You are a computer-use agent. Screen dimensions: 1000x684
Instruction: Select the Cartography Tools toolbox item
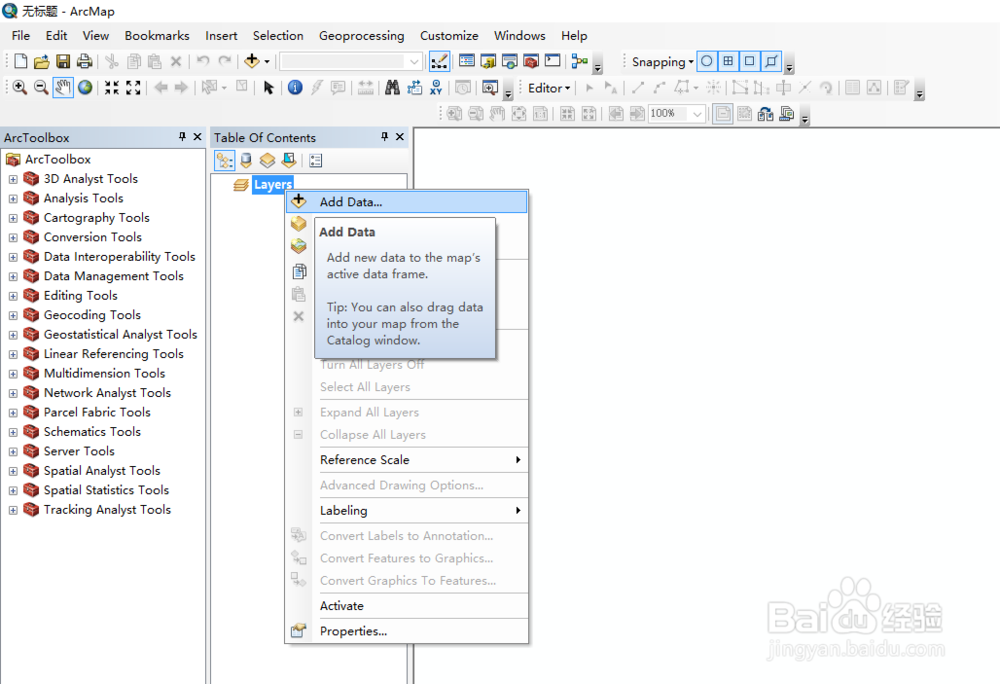[x=96, y=218]
